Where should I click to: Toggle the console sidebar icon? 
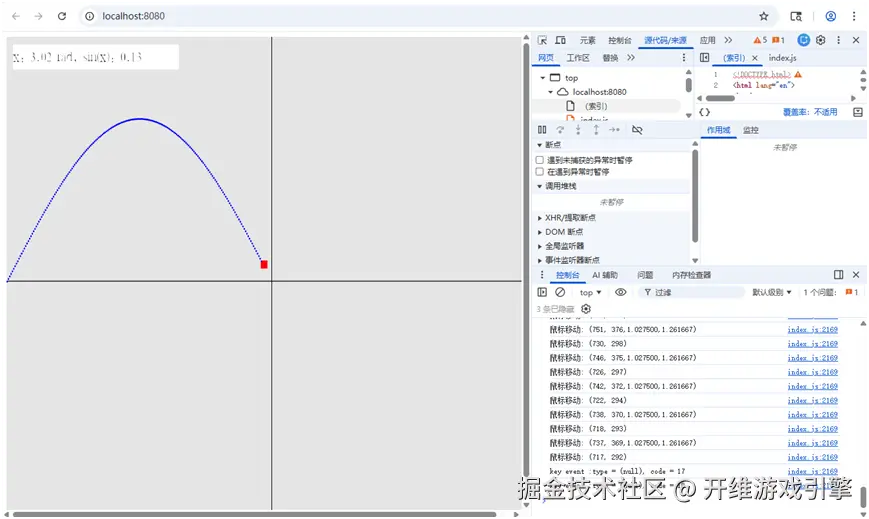pyautogui.click(x=542, y=292)
